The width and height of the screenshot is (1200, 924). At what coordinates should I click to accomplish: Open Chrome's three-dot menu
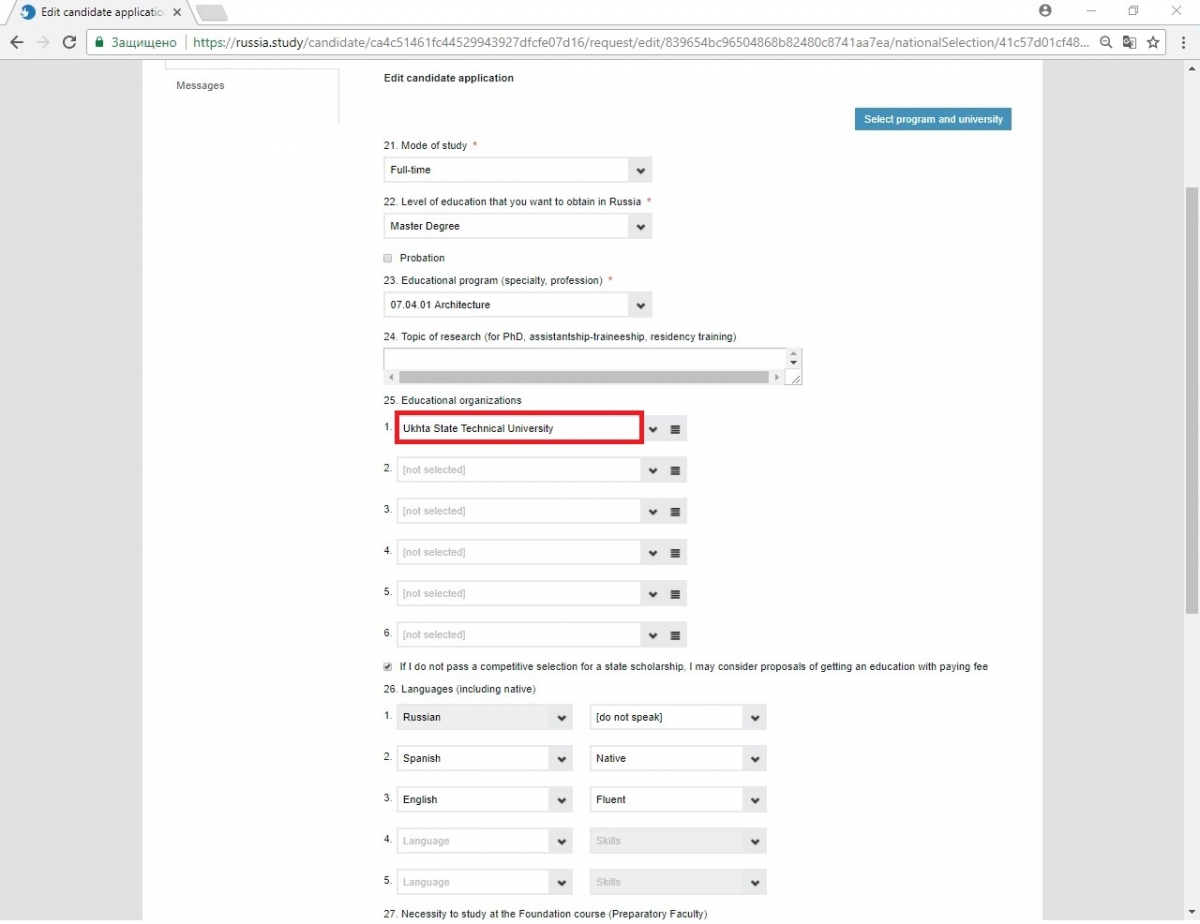point(1182,43)
